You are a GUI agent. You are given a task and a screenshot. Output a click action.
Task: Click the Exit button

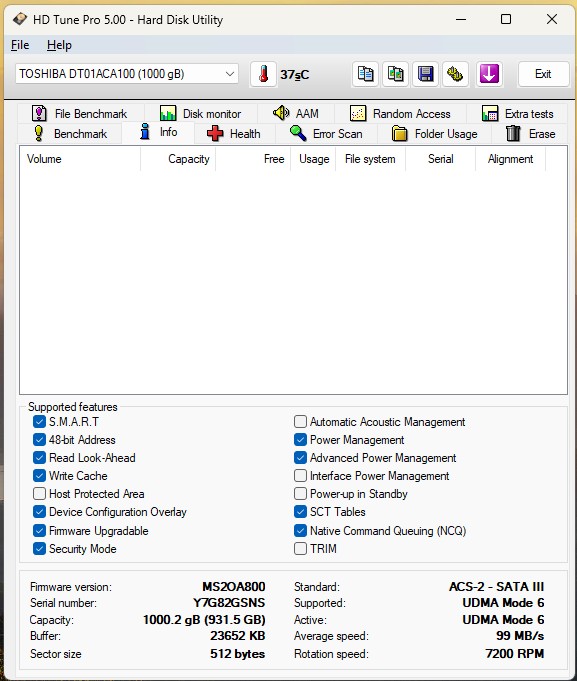pyautogui.click(x=543, y=74)
